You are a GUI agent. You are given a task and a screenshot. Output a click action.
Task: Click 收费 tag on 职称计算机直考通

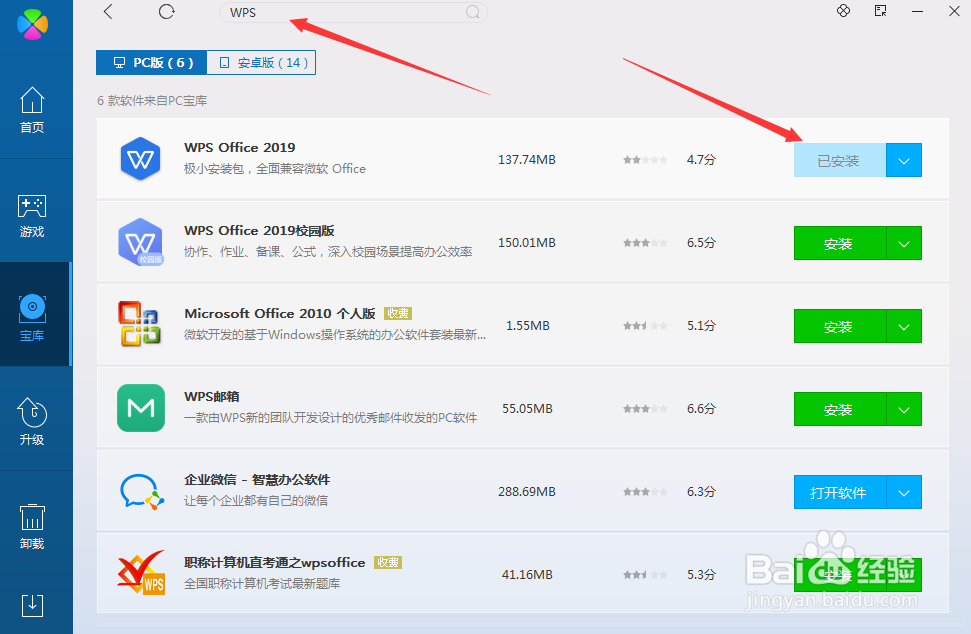point(388,562)
